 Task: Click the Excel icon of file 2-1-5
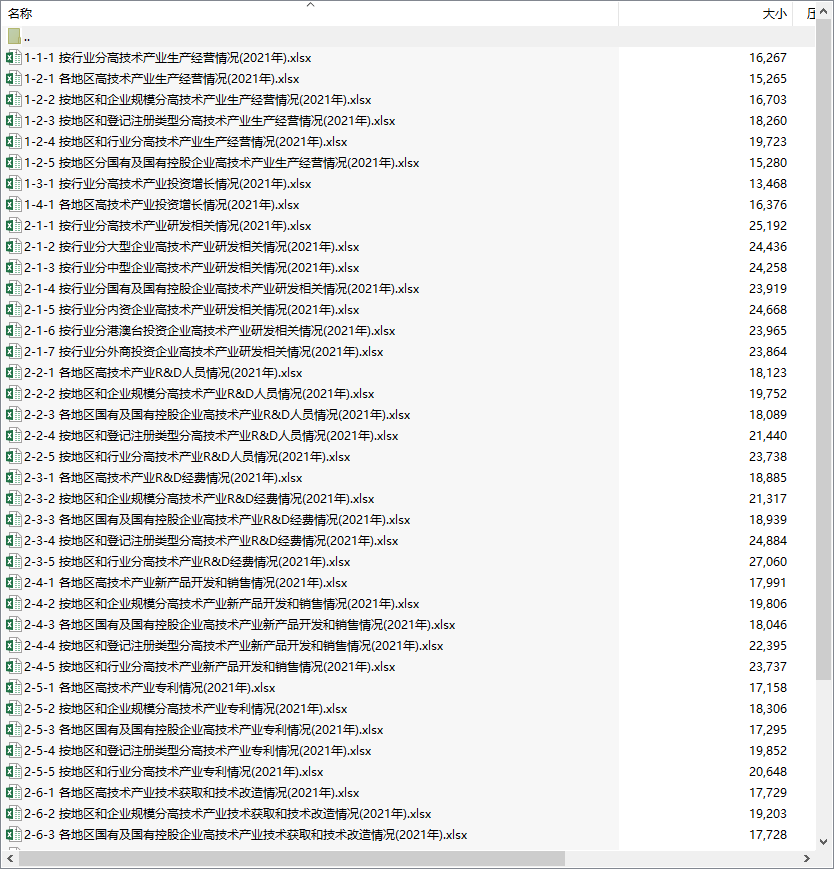pyautogui.click(x=13, y=310)
